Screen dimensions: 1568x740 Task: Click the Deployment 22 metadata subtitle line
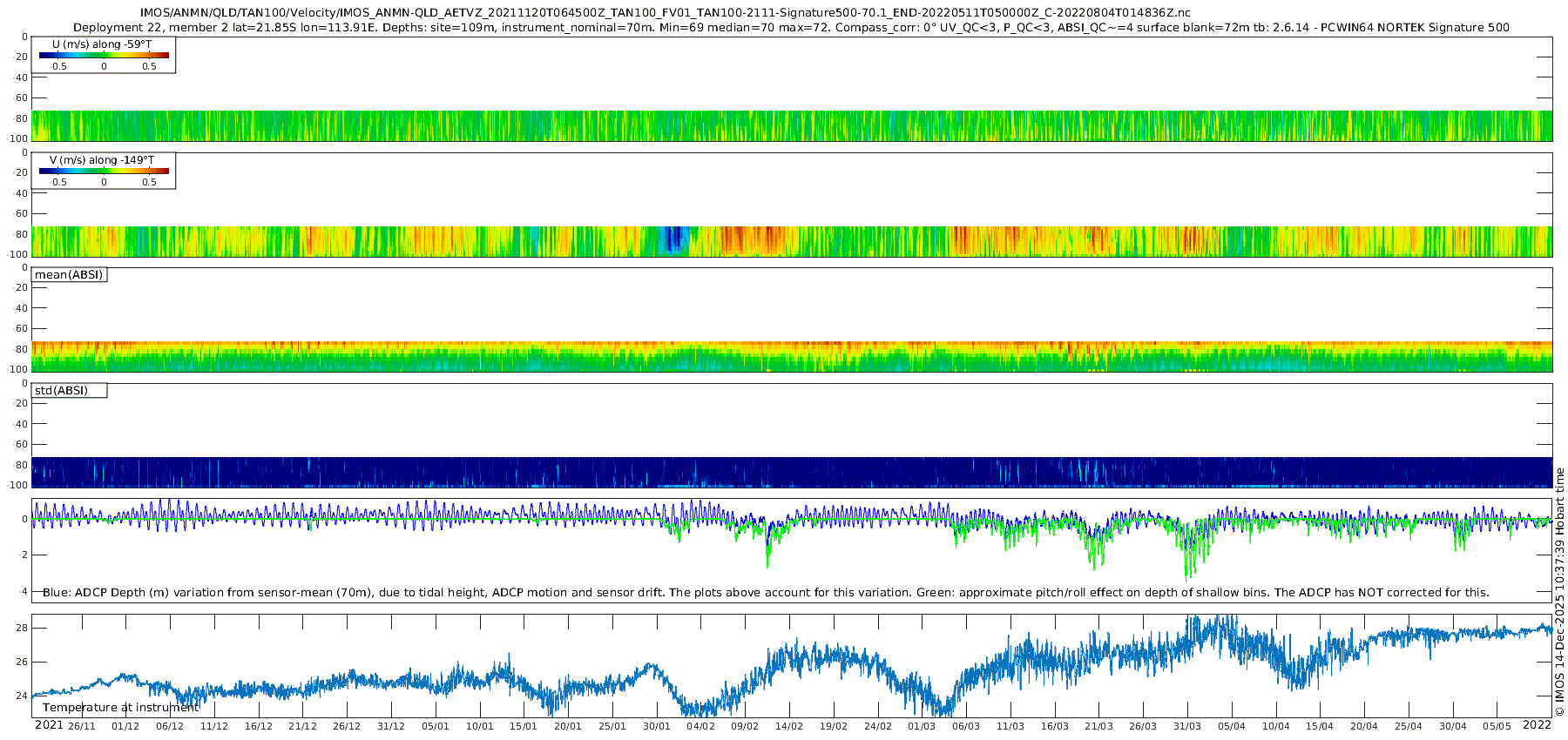[791, 28]
